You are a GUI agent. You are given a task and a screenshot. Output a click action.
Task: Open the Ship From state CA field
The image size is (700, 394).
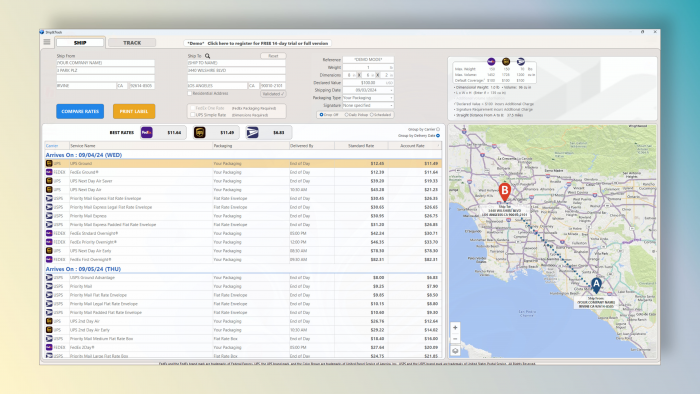[122, 86]
